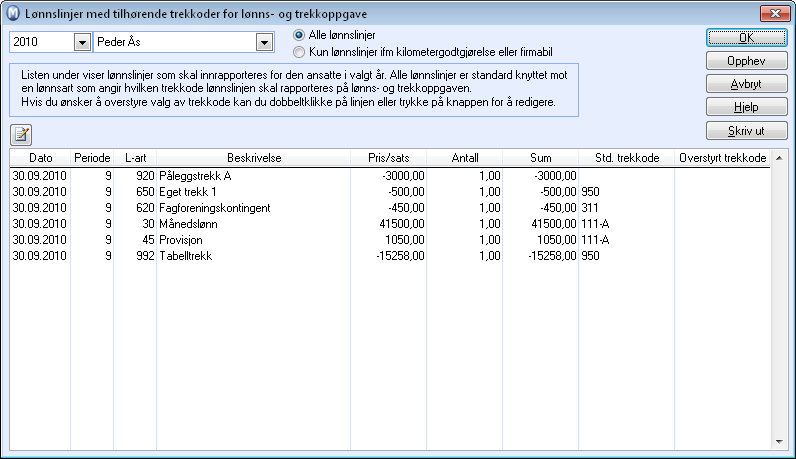Click the scrollbar up arrow in table
The width and height of the screenshot is (796, 459).
[779, 158]
